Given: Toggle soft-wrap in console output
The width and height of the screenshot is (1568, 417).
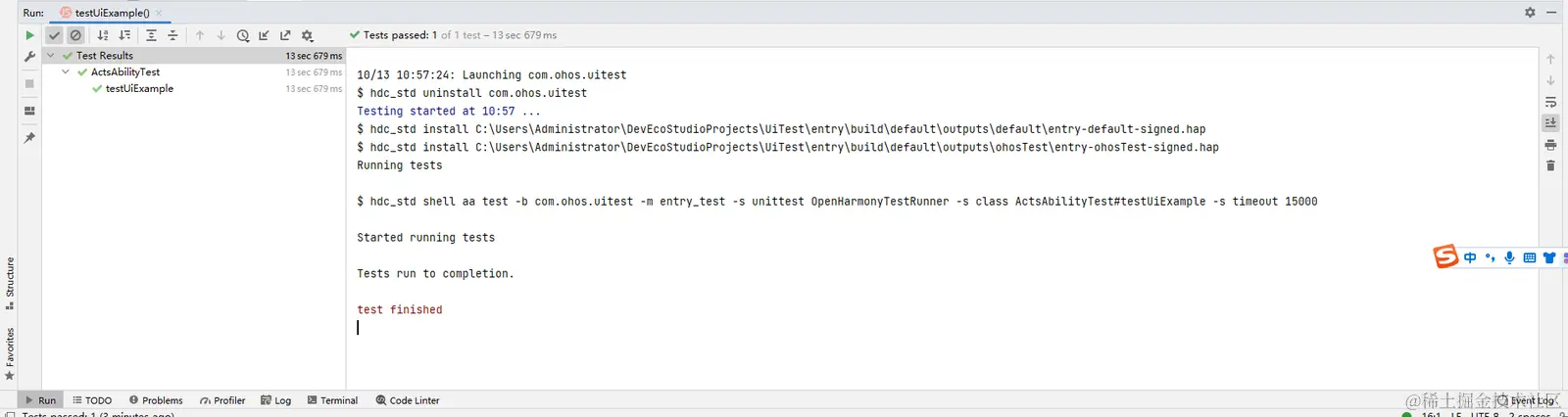Looking at the screenshot, I should 1550,102.
